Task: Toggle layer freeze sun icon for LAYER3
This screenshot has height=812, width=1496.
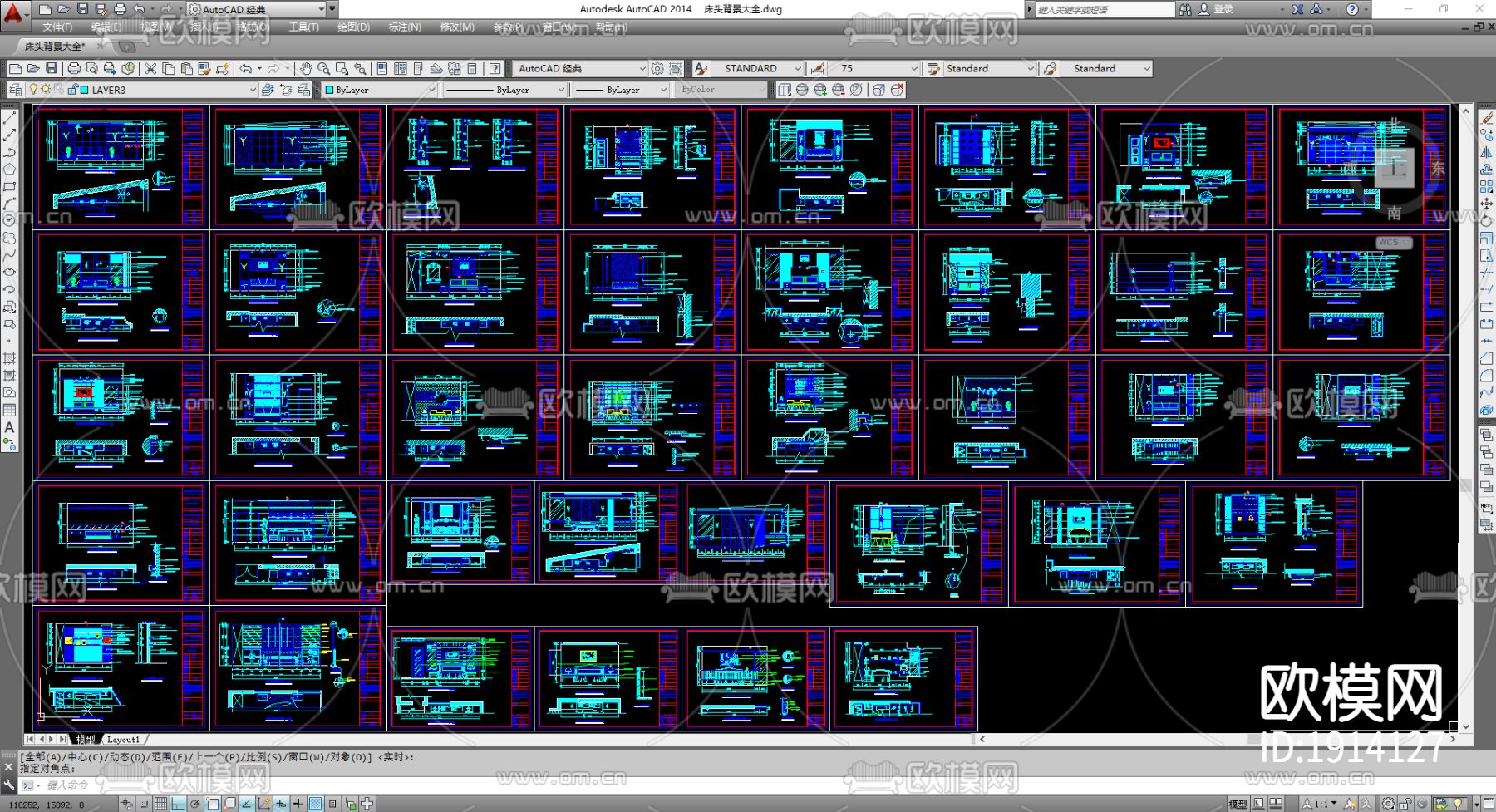Action: click(x=46, y=90)
